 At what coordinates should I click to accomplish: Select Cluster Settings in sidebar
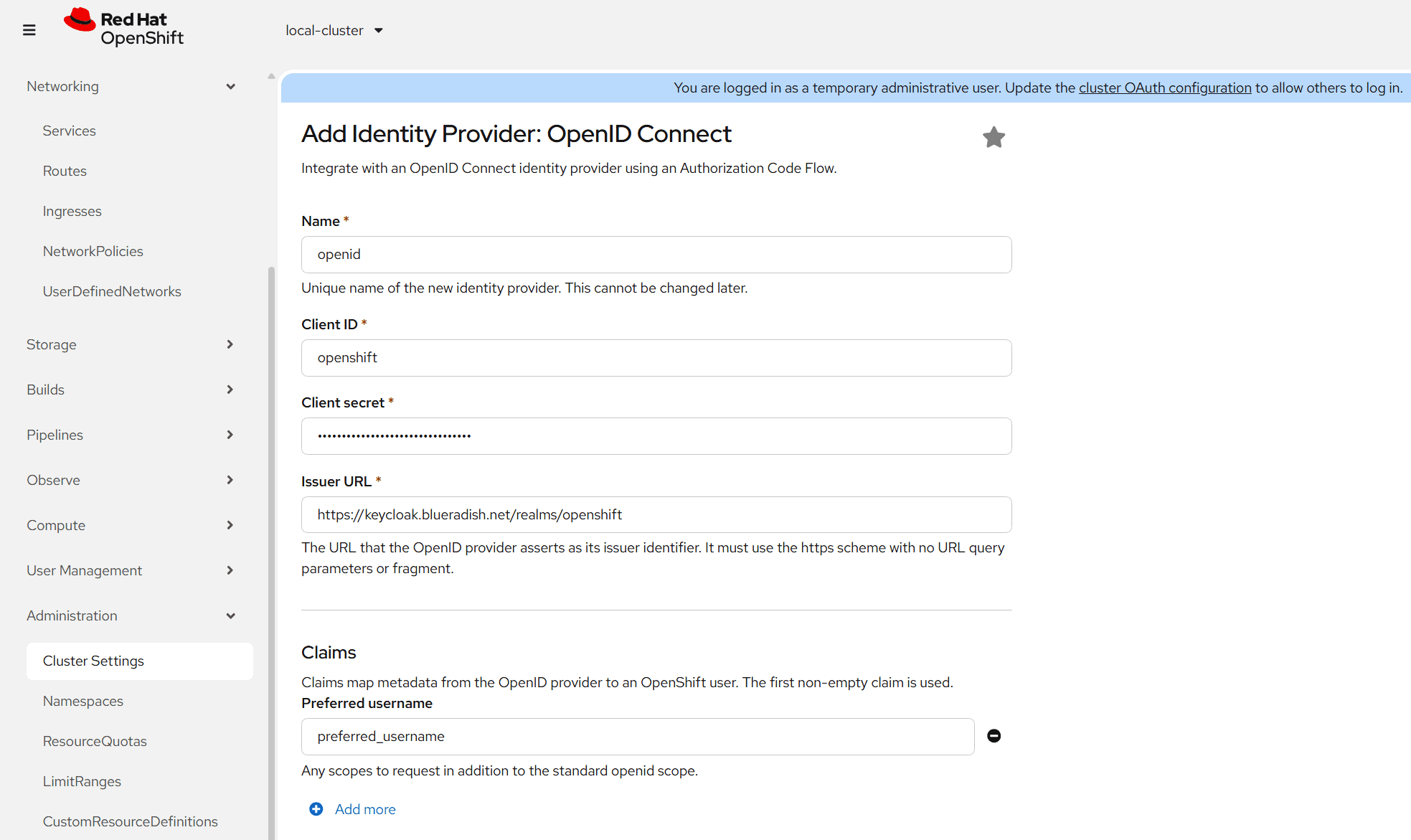click(x=140, y=661)
